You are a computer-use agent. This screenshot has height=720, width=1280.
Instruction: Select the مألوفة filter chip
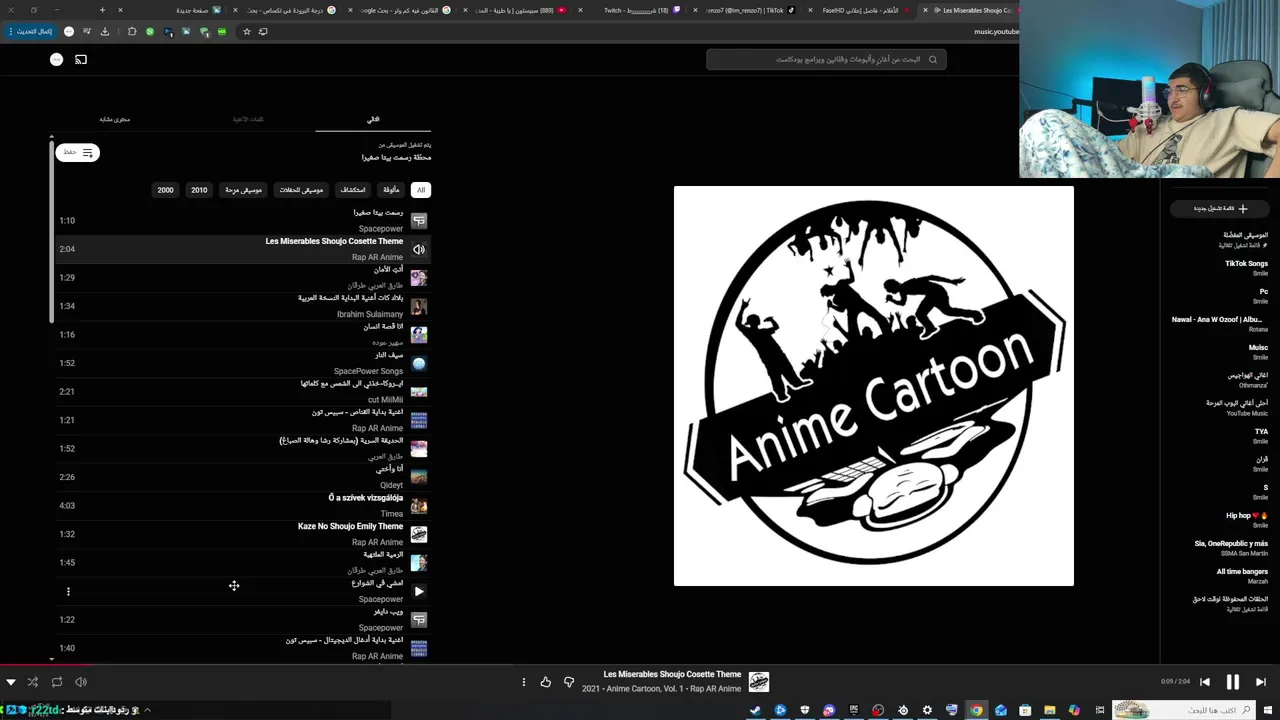tap(391, 190)
